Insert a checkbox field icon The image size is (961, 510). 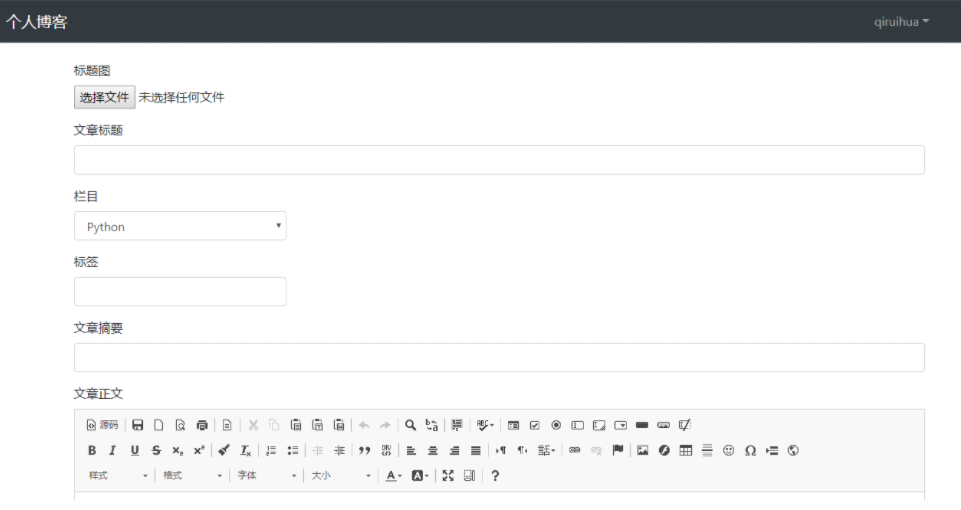(534, 425)
